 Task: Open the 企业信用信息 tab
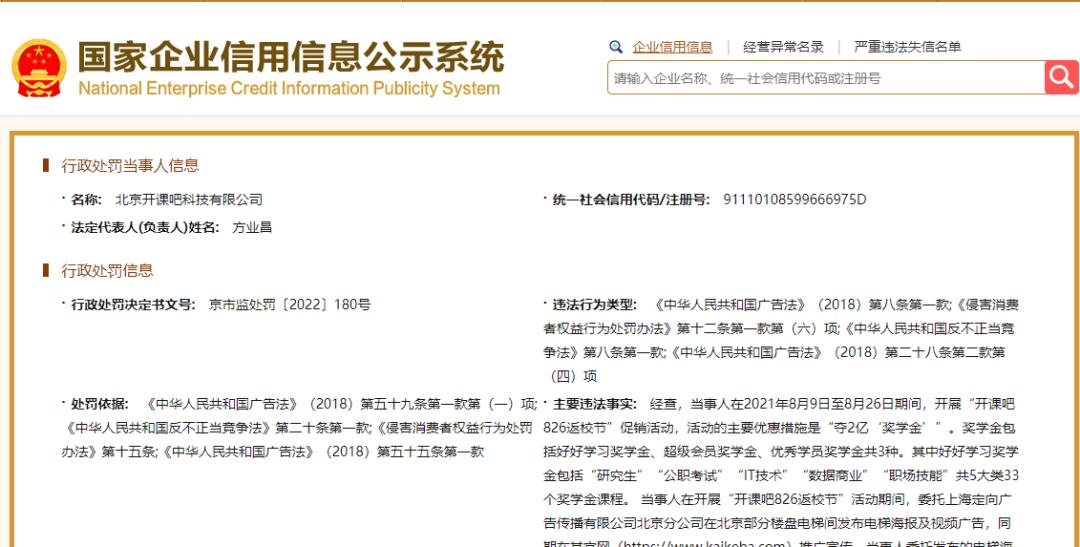(672, 47)
